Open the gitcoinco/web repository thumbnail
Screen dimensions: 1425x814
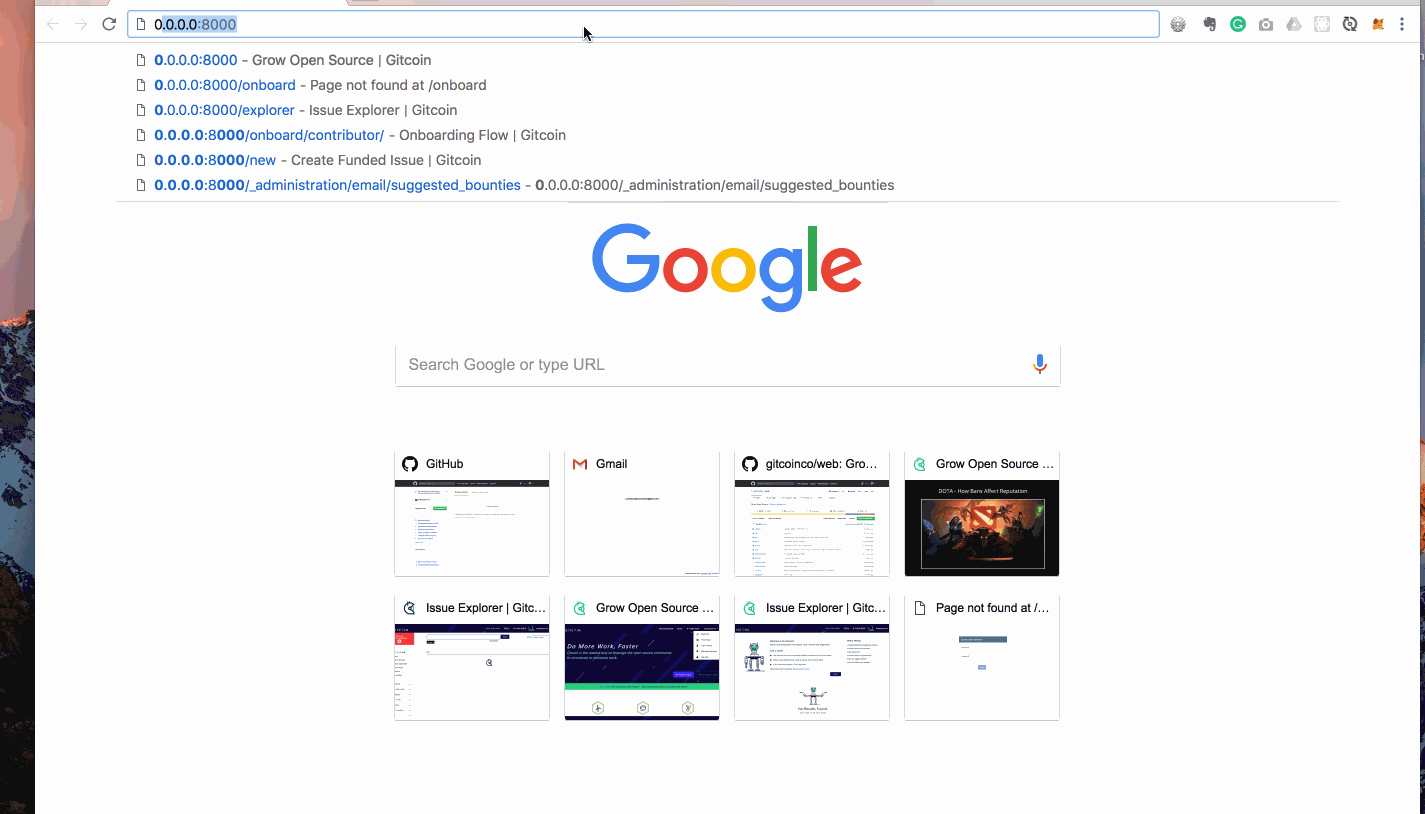tap(812, 528)
